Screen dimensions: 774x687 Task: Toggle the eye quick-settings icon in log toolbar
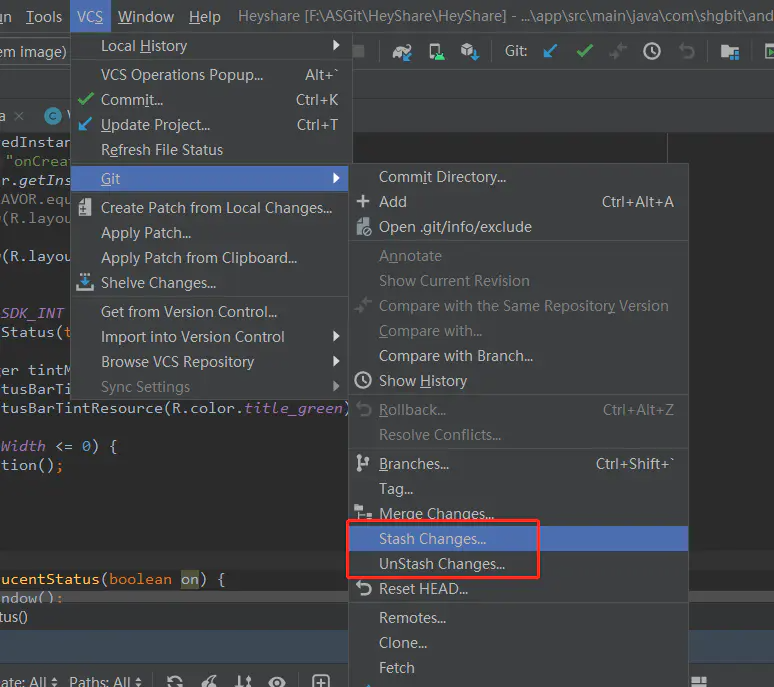(x=277, y=682)
